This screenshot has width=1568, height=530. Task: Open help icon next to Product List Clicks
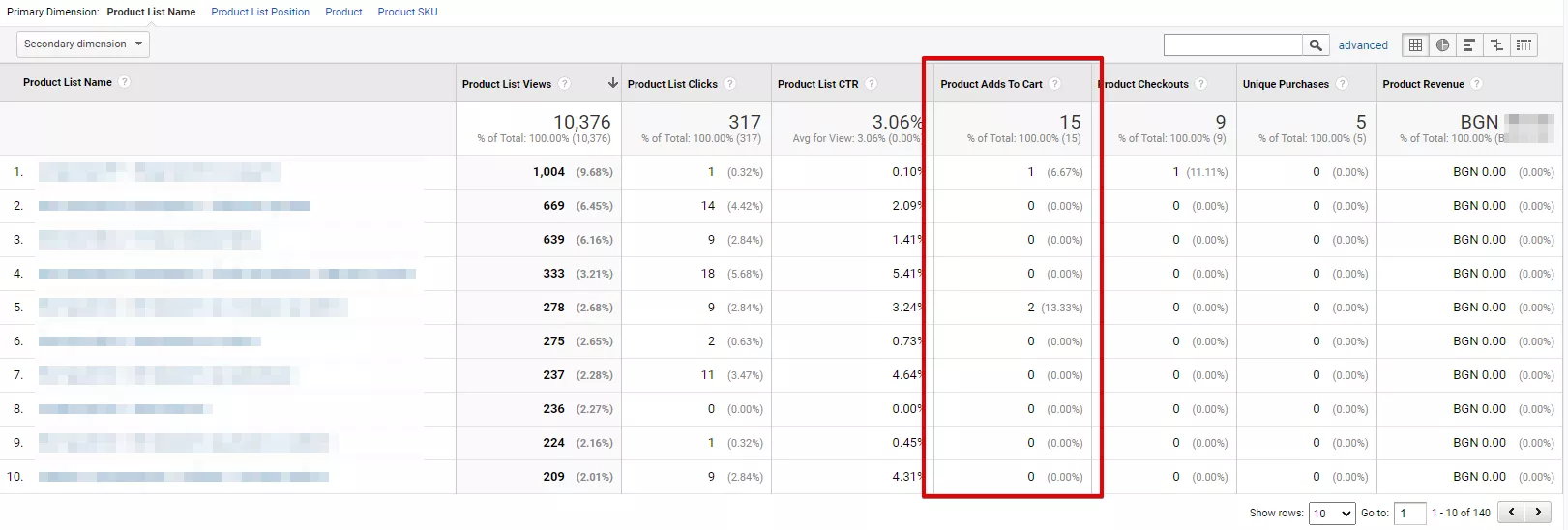point(730,84)
